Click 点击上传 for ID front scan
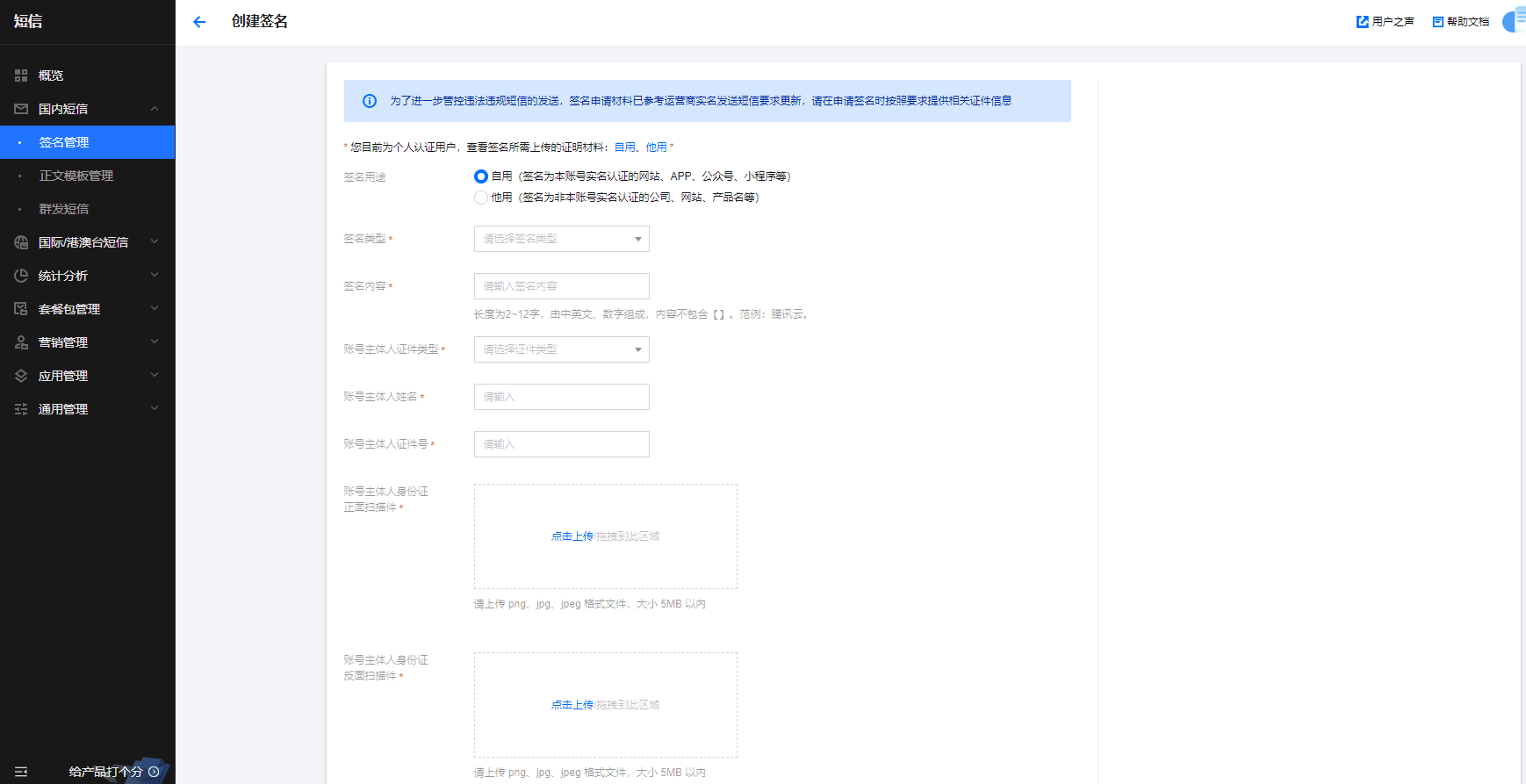 [572, 536]
